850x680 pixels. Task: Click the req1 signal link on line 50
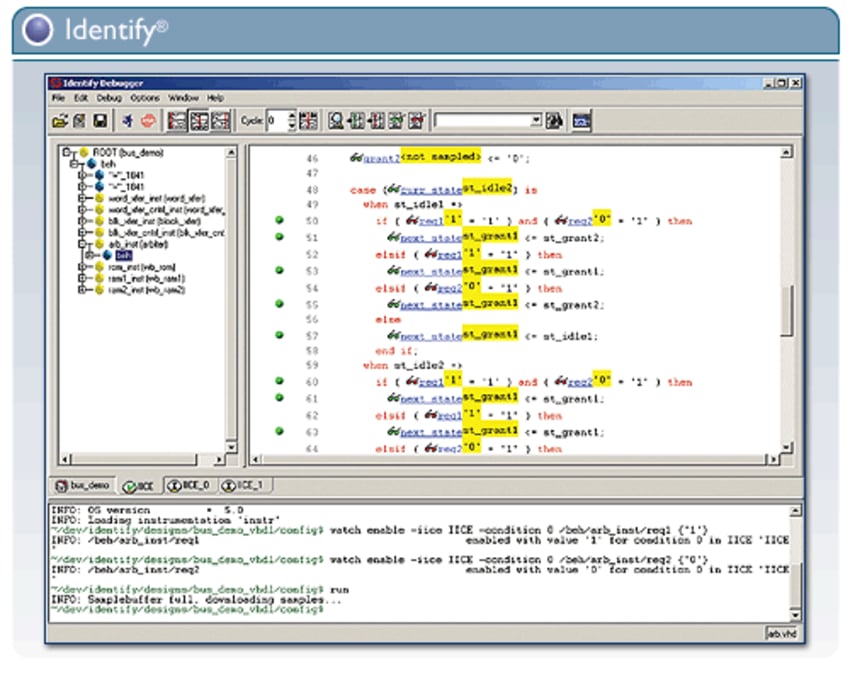click(x=429, y=221)
